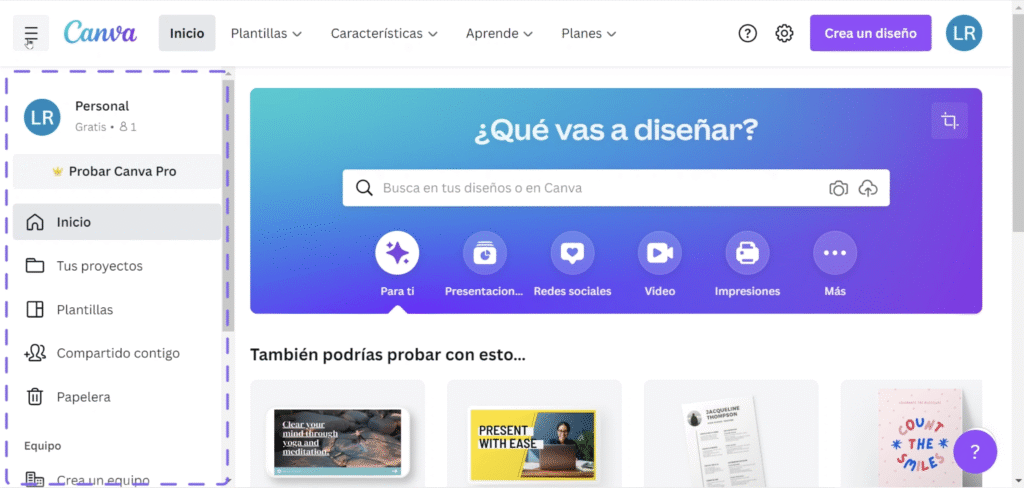Expand the Plantillas dropdown in top navigation
Screen dimensions: 1024x488
coord(266,33)
